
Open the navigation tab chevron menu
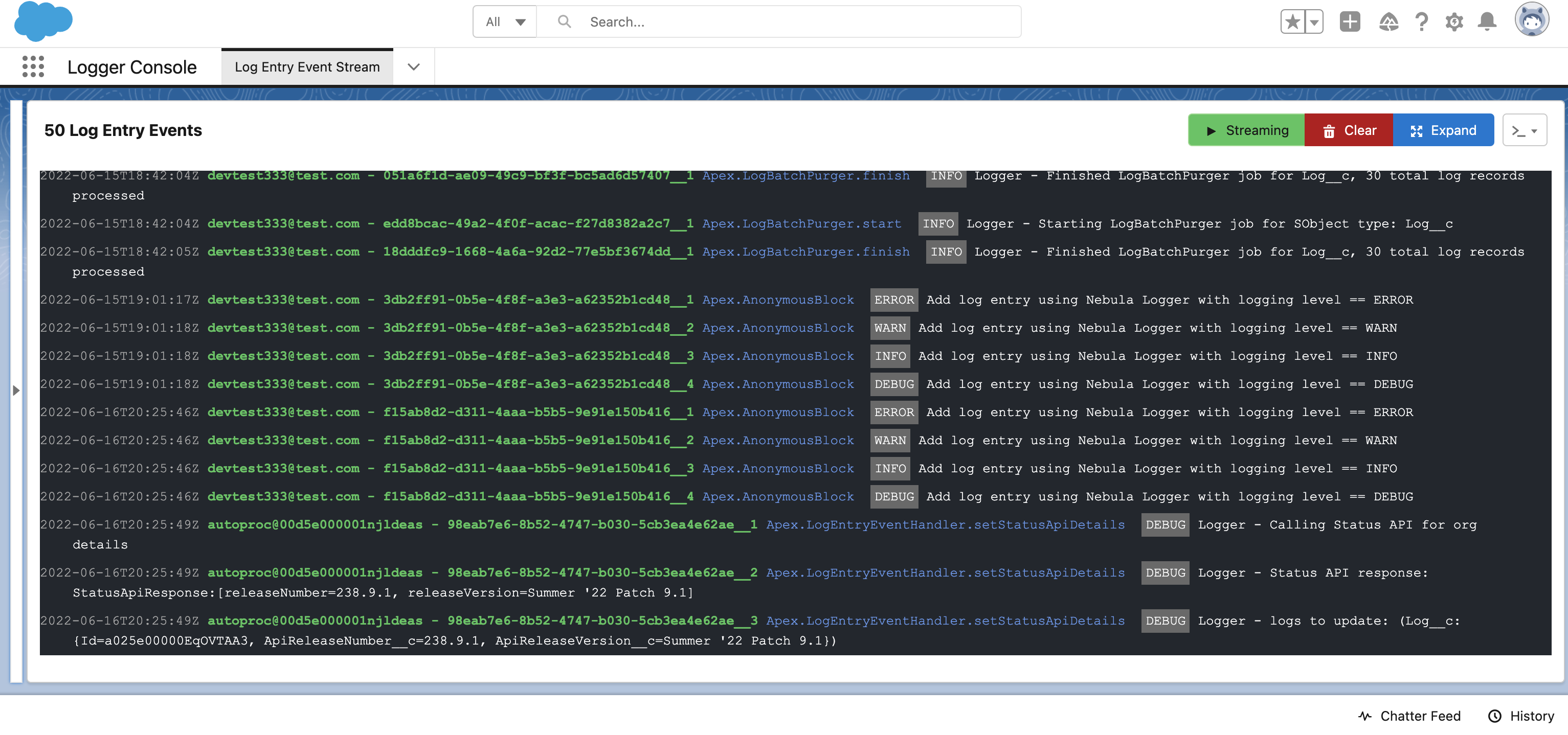[x=413, y=66]
